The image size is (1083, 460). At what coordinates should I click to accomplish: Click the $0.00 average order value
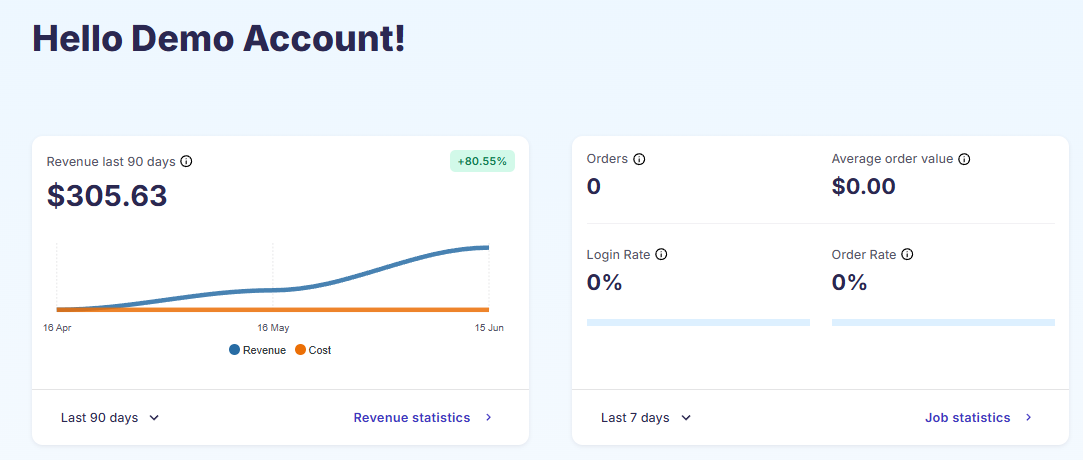tap(863, 186)
